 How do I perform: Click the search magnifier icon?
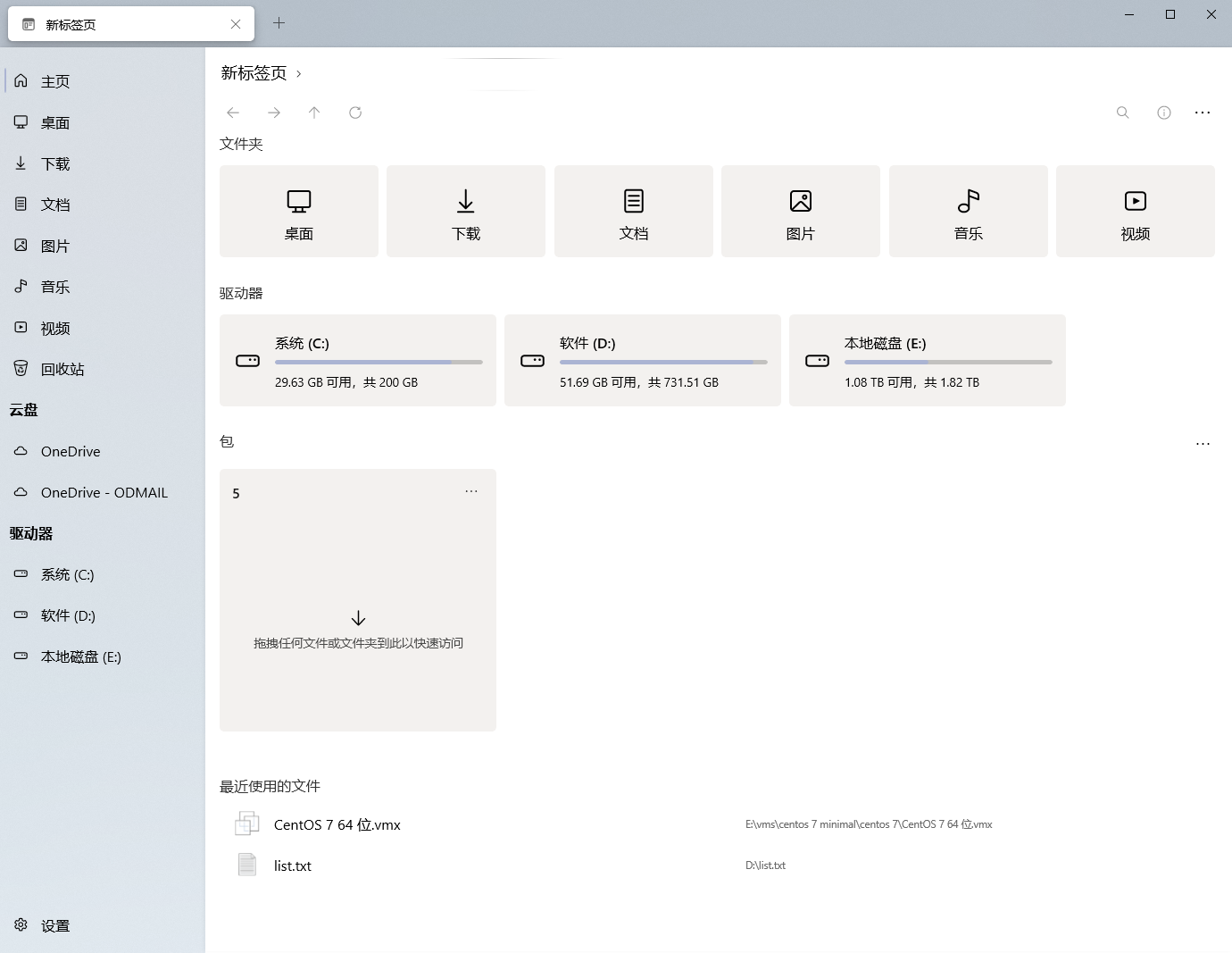coord(1123,113)
